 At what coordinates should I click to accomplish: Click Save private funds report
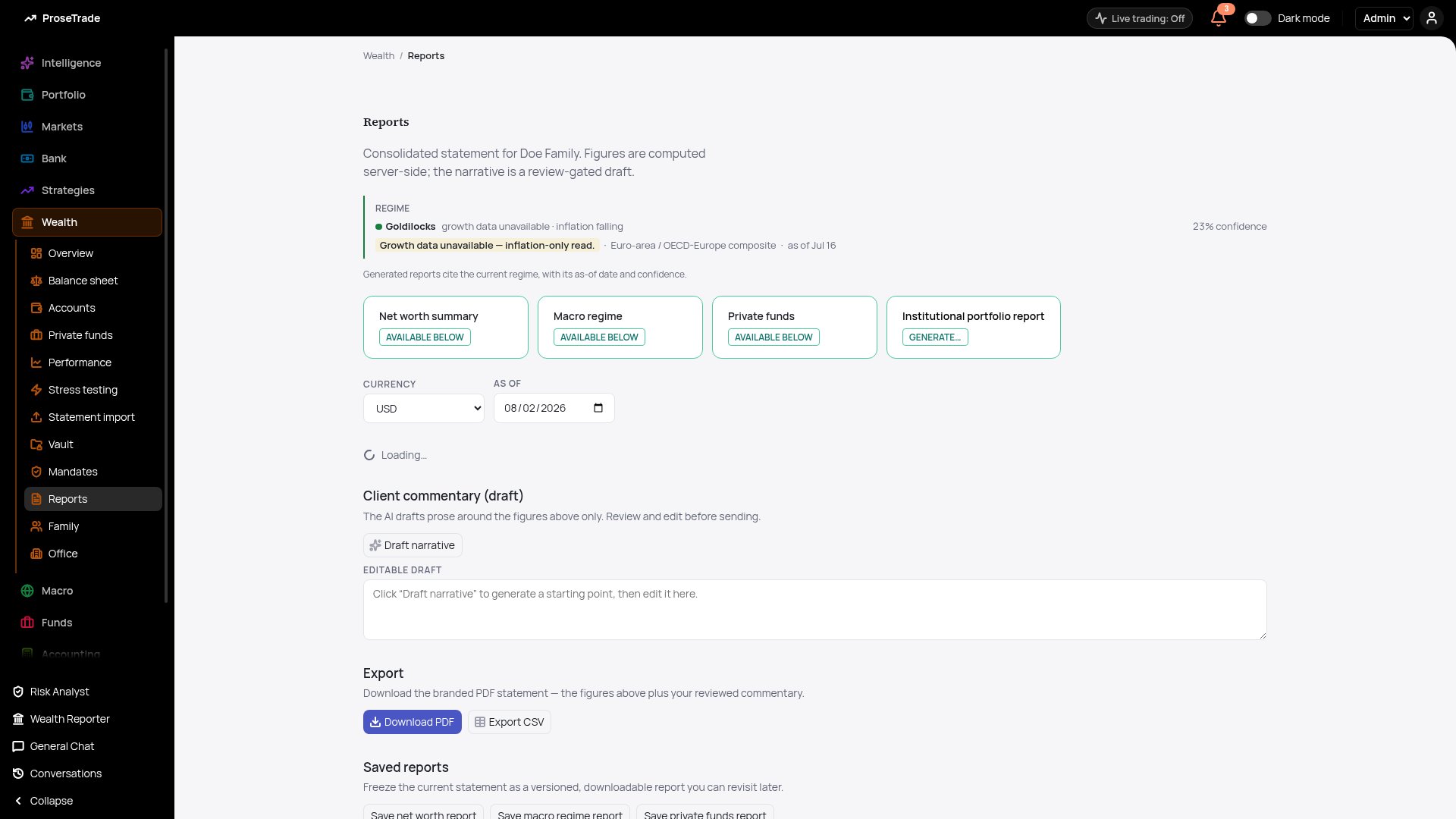click(x=705, y=813)
